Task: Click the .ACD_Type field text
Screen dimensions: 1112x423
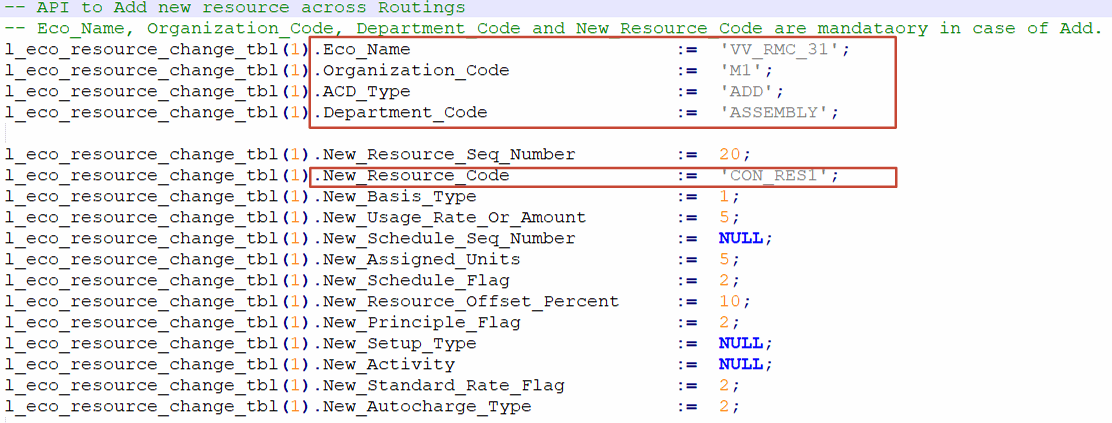Action: 362,92
